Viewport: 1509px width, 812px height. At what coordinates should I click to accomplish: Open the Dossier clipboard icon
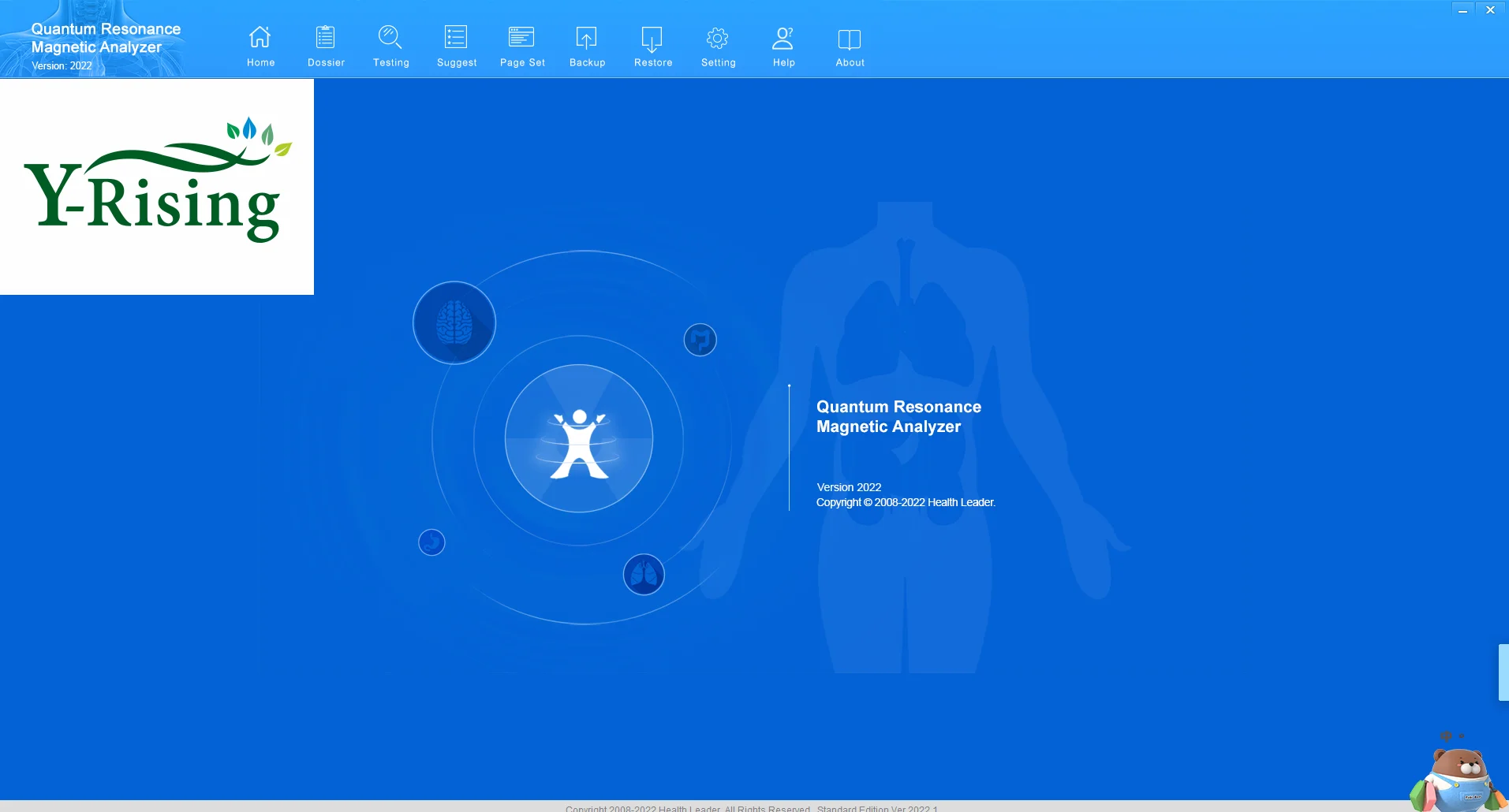pyautogui.click(x=326, y=38)
